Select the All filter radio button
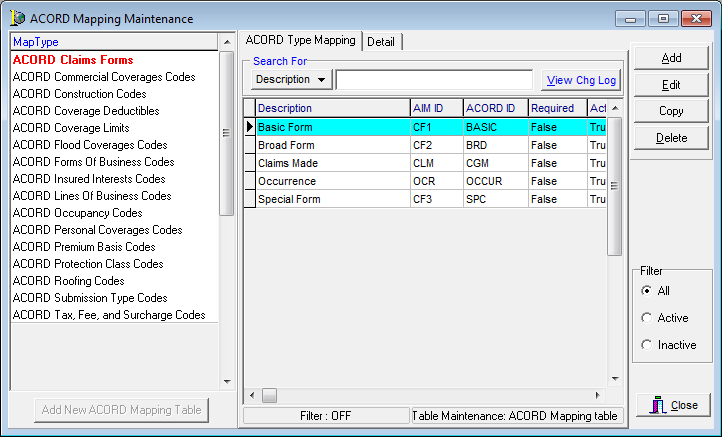The image size is (722, 437). click(646, 291)
